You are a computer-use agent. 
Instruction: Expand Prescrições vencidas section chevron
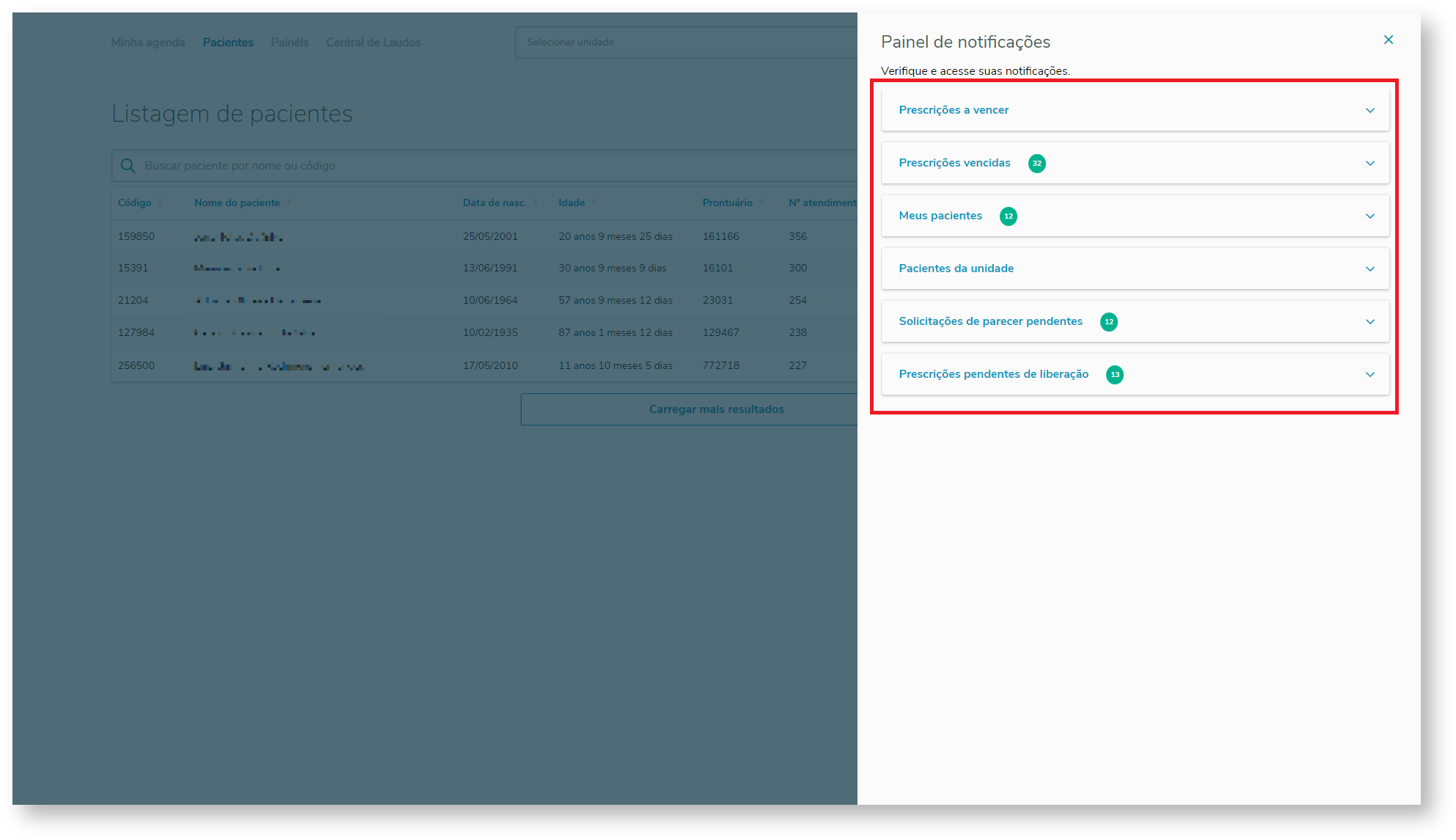pyautogui.click(x=1369, y=164)
